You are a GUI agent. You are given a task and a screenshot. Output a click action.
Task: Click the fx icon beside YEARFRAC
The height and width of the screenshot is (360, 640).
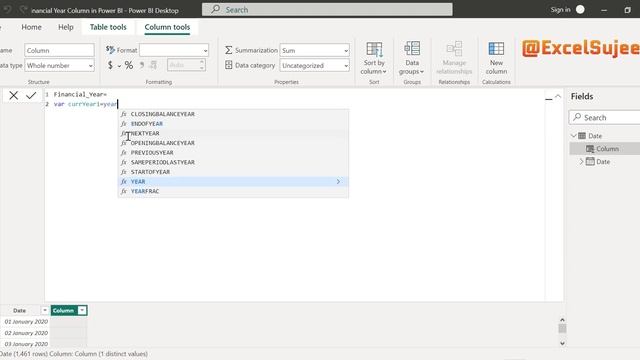[124, 191]
